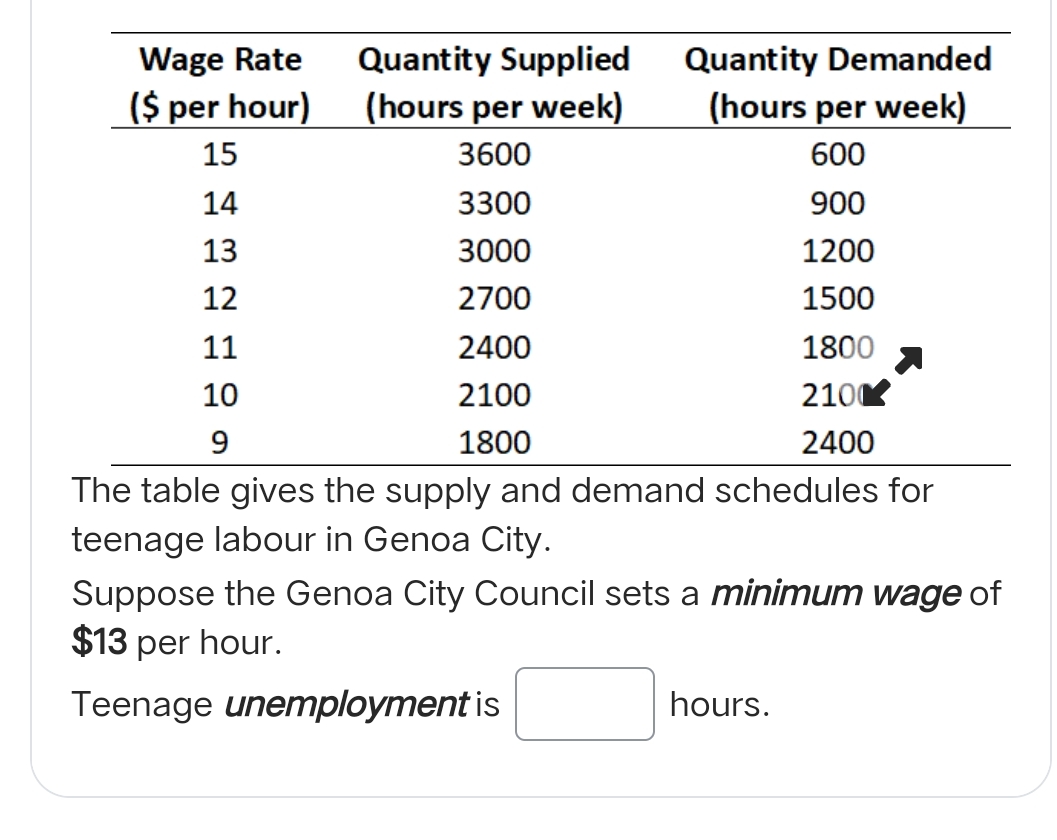Viewport: 1057px width, 840px height.
Task: Select the supplied value 3600
Action: pyautogui.click(x=494, y=154)
